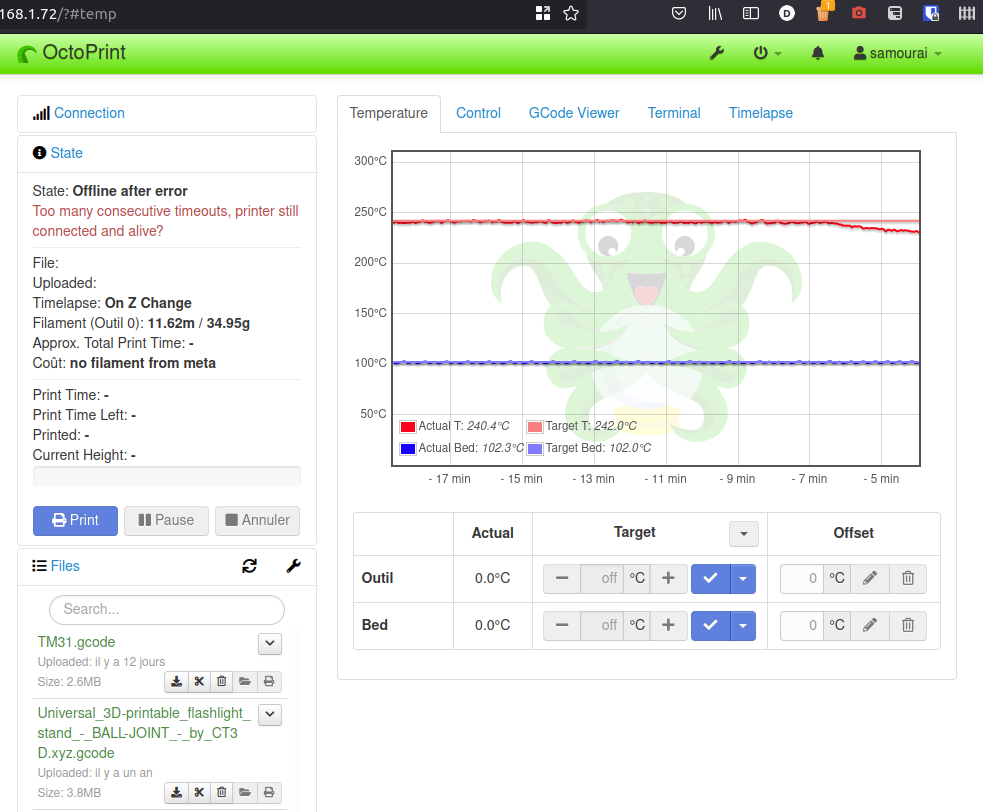Decrease Bed target temperature
The height and width of the screenshot is (812, 983).
click(562, 625)
